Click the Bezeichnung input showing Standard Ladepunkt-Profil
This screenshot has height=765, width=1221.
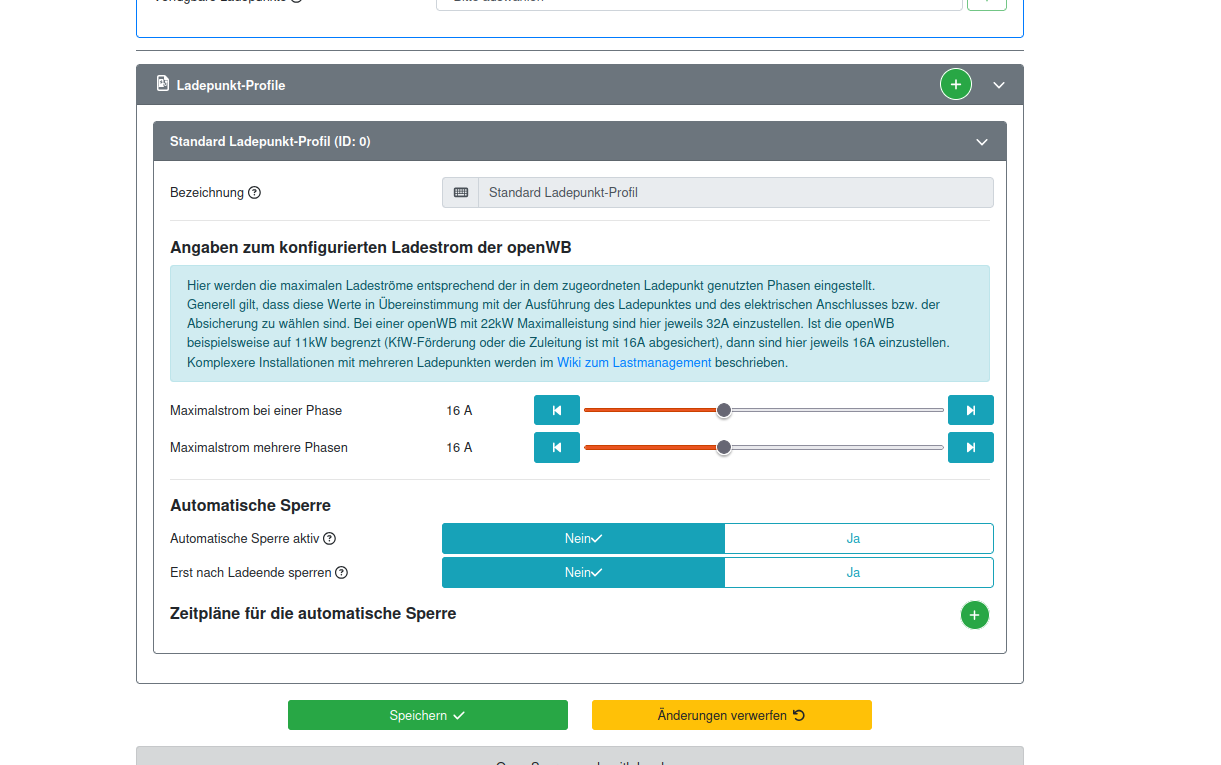pos(736,193)
